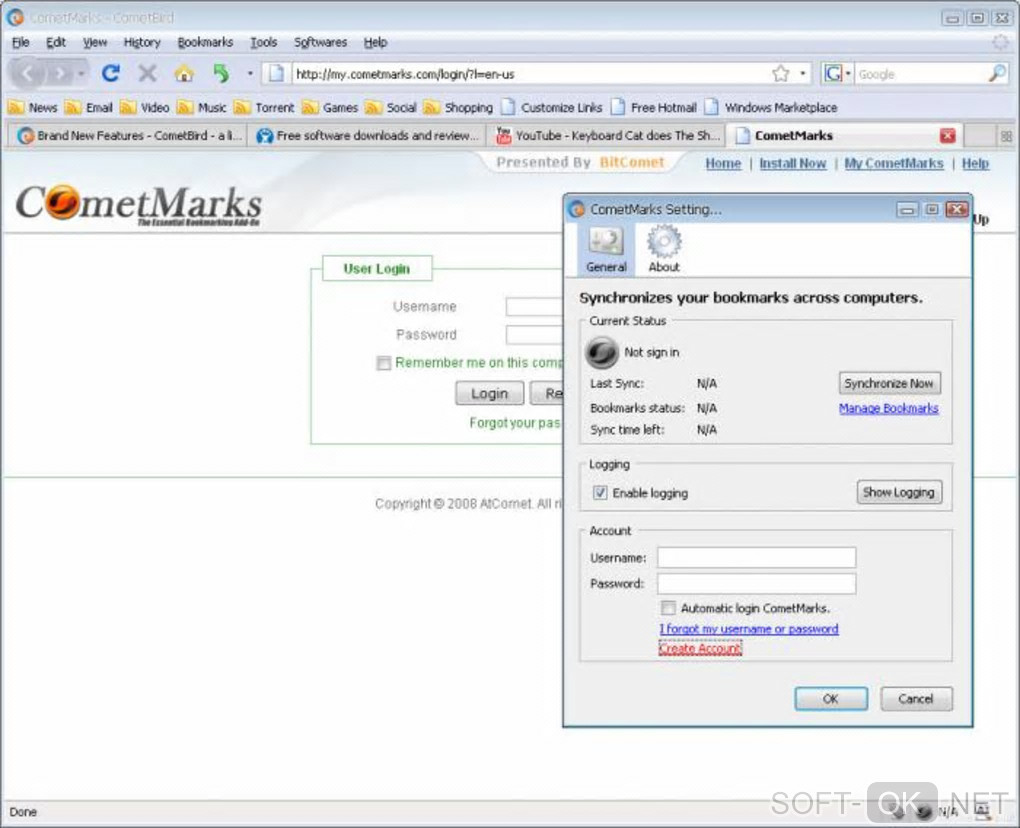This screenshot has width=1020, height=828.
Task: Click the Synchronize Now button
Action: pyautogui.click(x=889, y=383)
